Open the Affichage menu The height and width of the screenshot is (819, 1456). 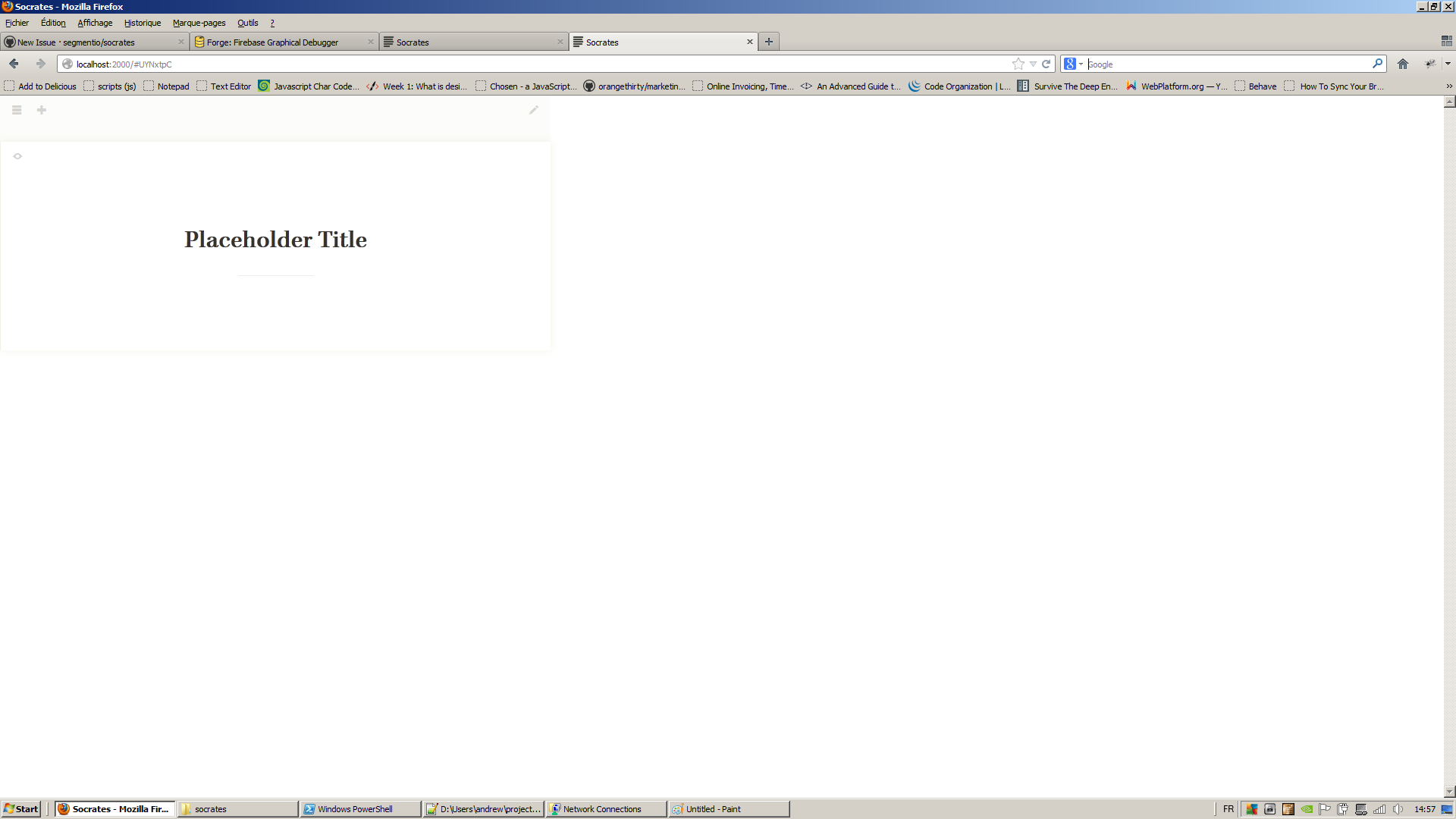pos(95,23)
